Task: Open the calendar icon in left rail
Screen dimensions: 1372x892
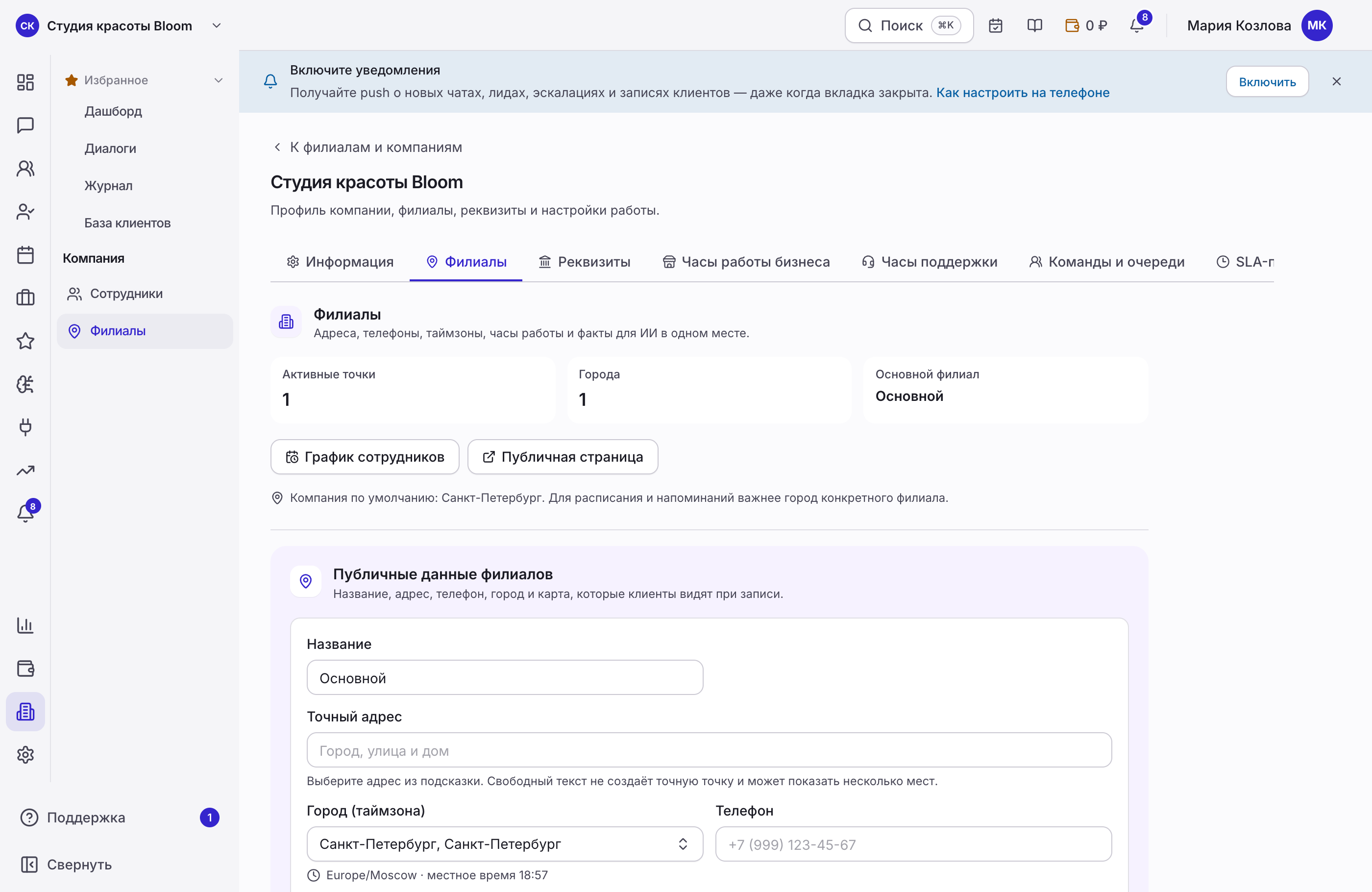Action: tap(25, 255)
